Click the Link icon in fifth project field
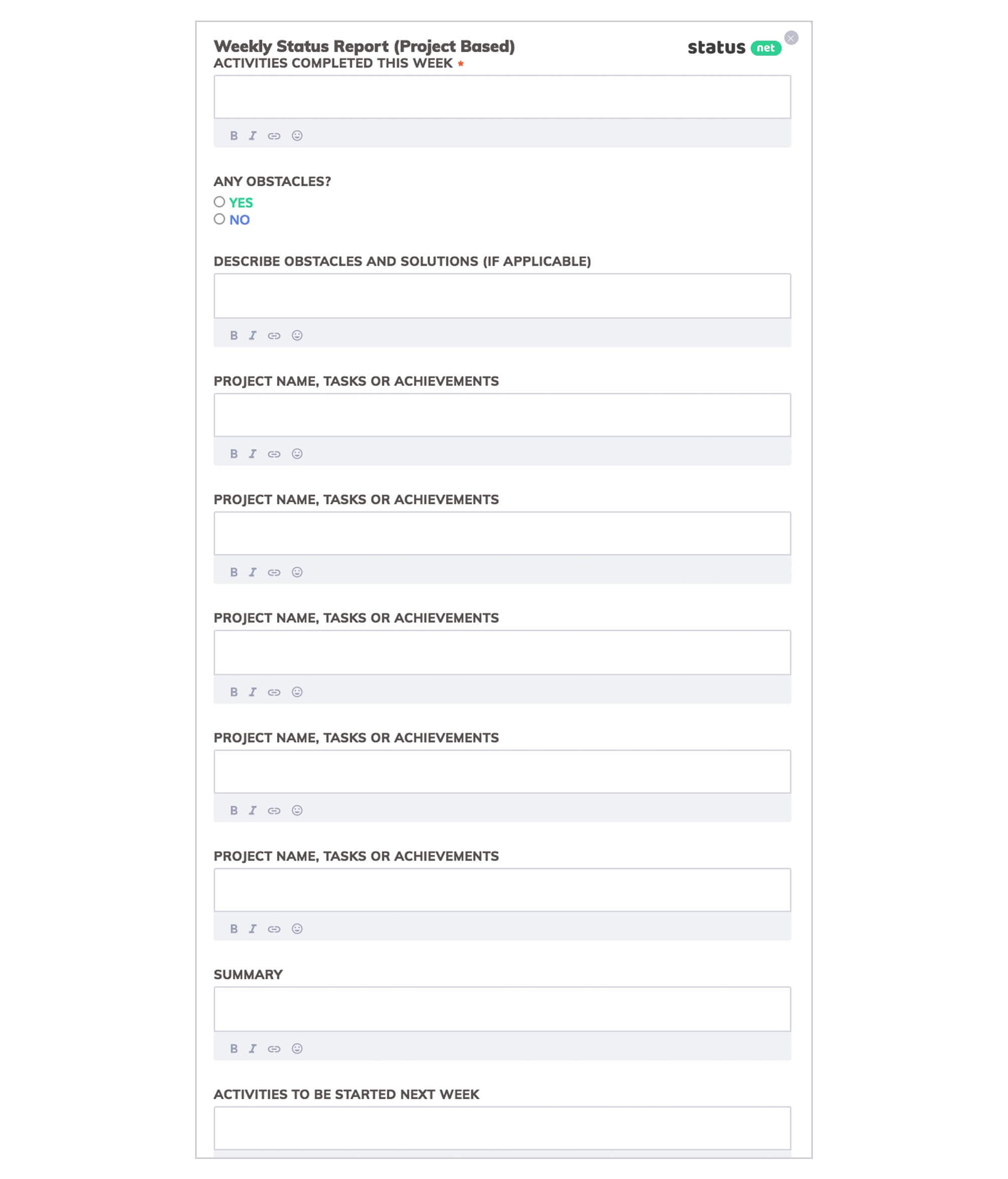This screenshot has height=1179, width=1008. click(275, 928)
